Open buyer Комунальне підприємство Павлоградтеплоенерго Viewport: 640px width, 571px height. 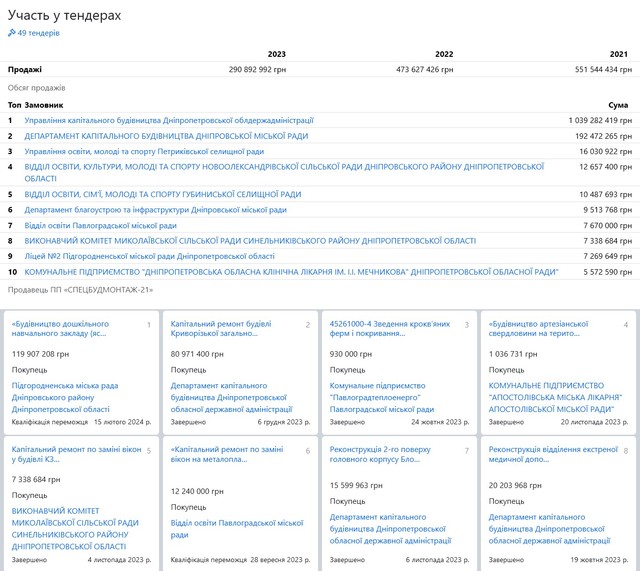(382, 397)
